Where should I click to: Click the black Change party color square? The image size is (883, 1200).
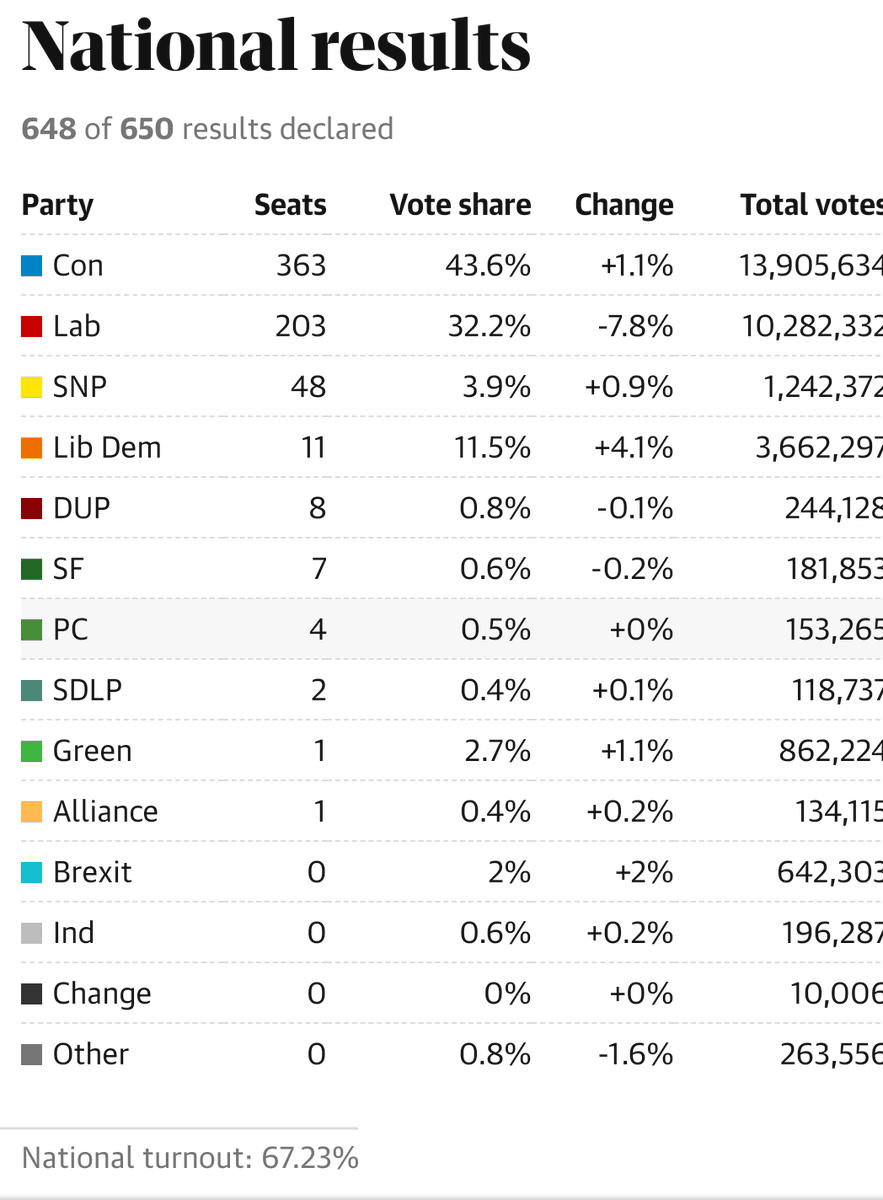pyautogui.click(x=32, y=994)
